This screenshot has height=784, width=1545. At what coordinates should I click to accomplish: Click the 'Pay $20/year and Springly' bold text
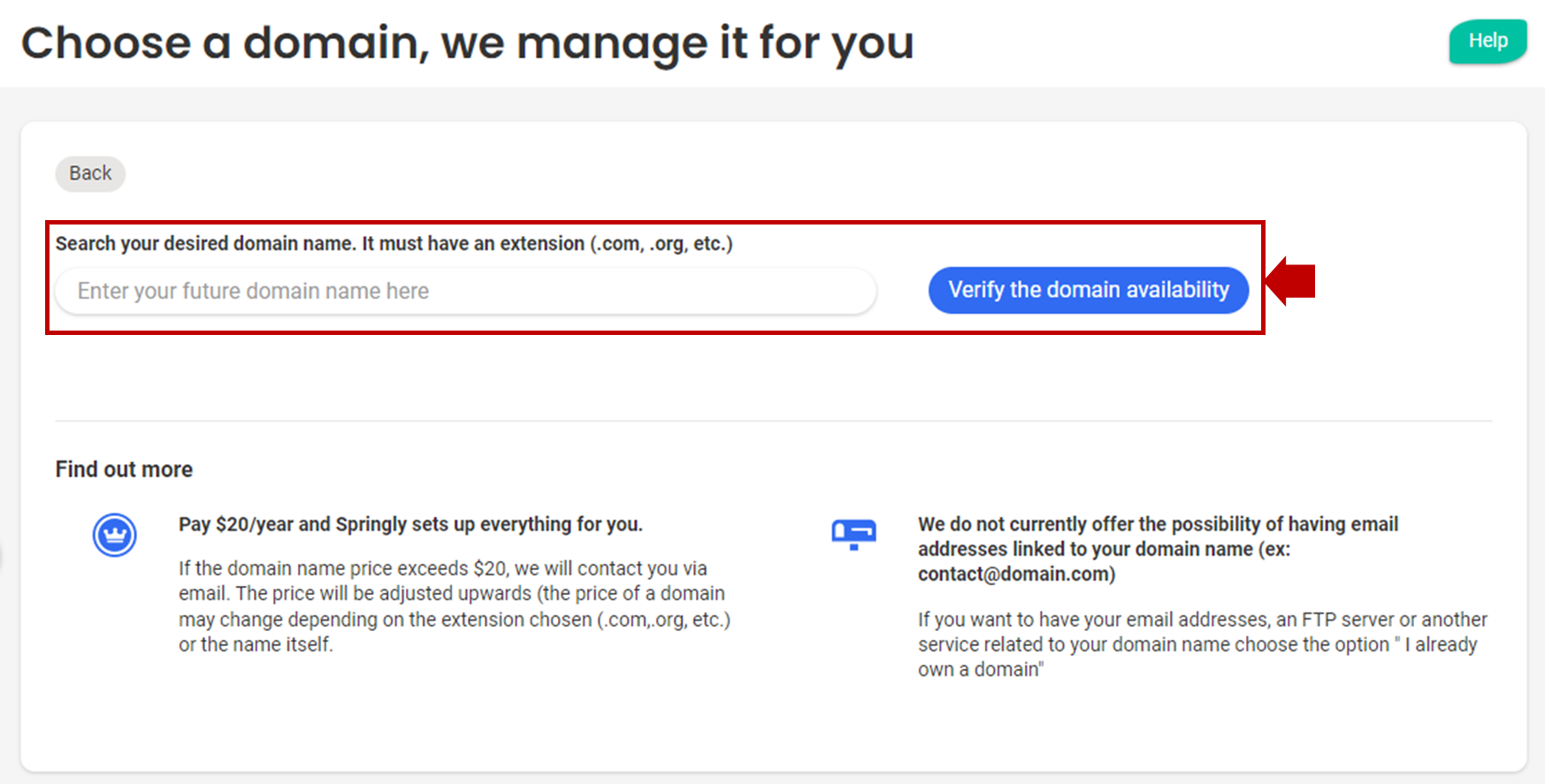410,524
